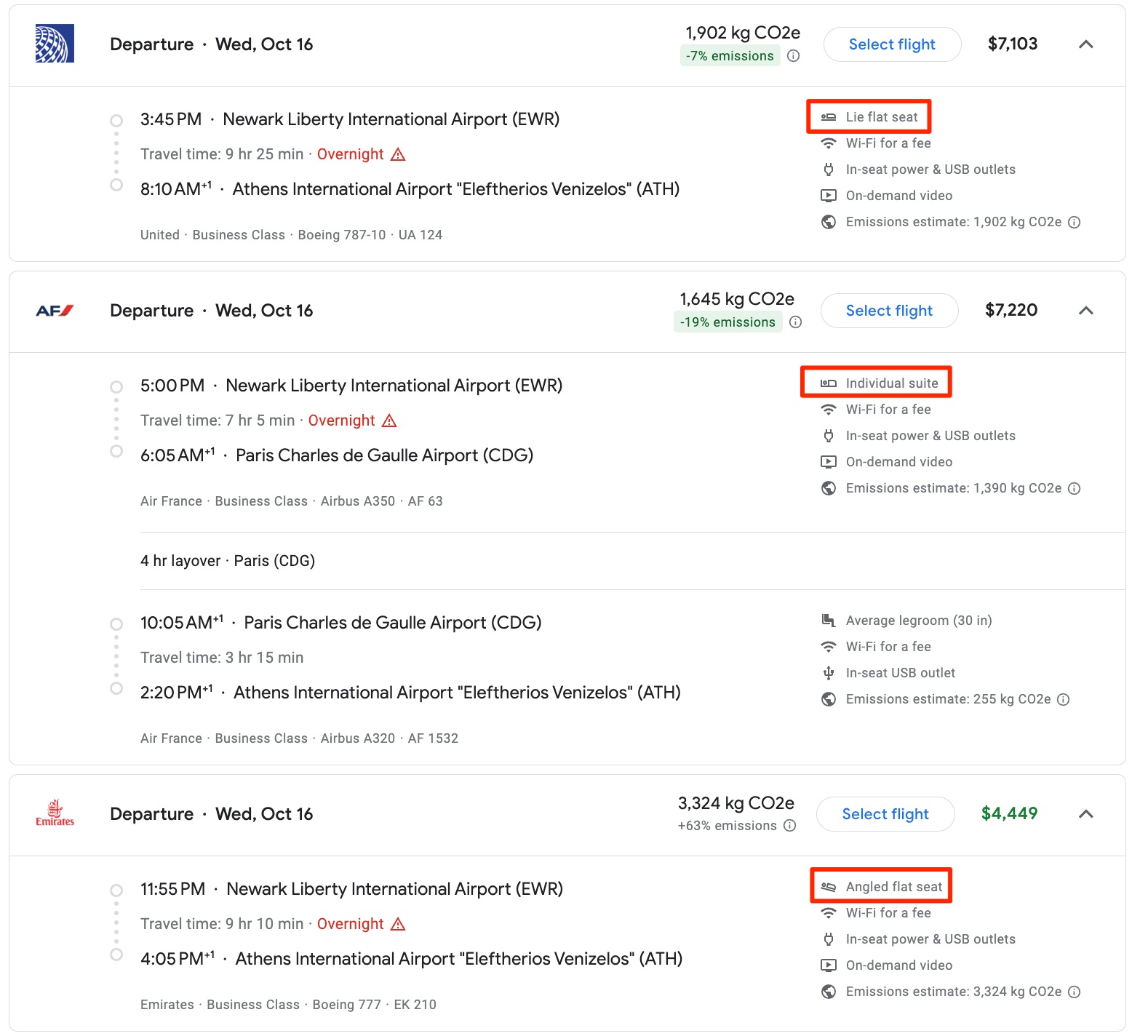The image size is (1148, 1036).
Task: Click the In-seat USB outlet icon
Action: (x=828, y=673)
